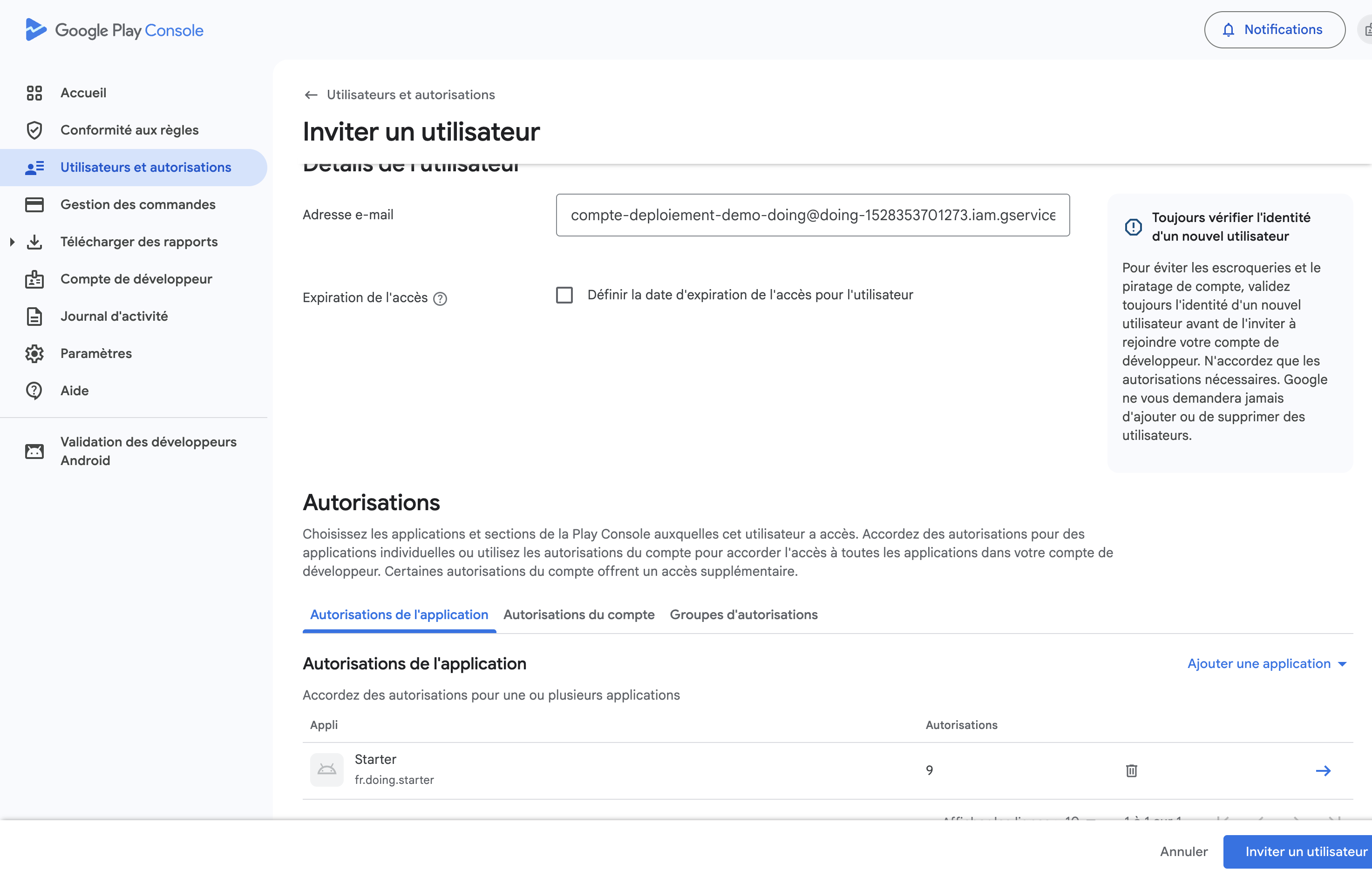Click the fr.doing.starter package name
This screenshot has width=1372, height=877.
coord(394,780)
